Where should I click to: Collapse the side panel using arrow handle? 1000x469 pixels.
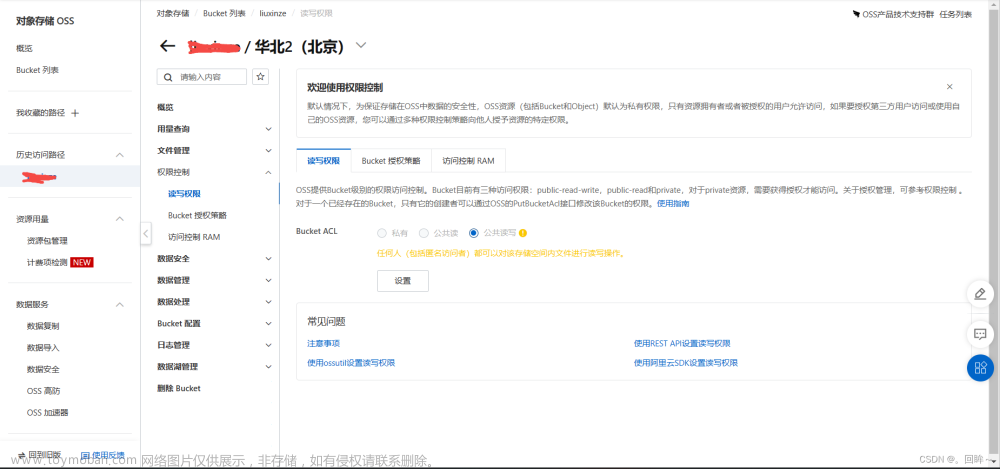tap(145, 234)
